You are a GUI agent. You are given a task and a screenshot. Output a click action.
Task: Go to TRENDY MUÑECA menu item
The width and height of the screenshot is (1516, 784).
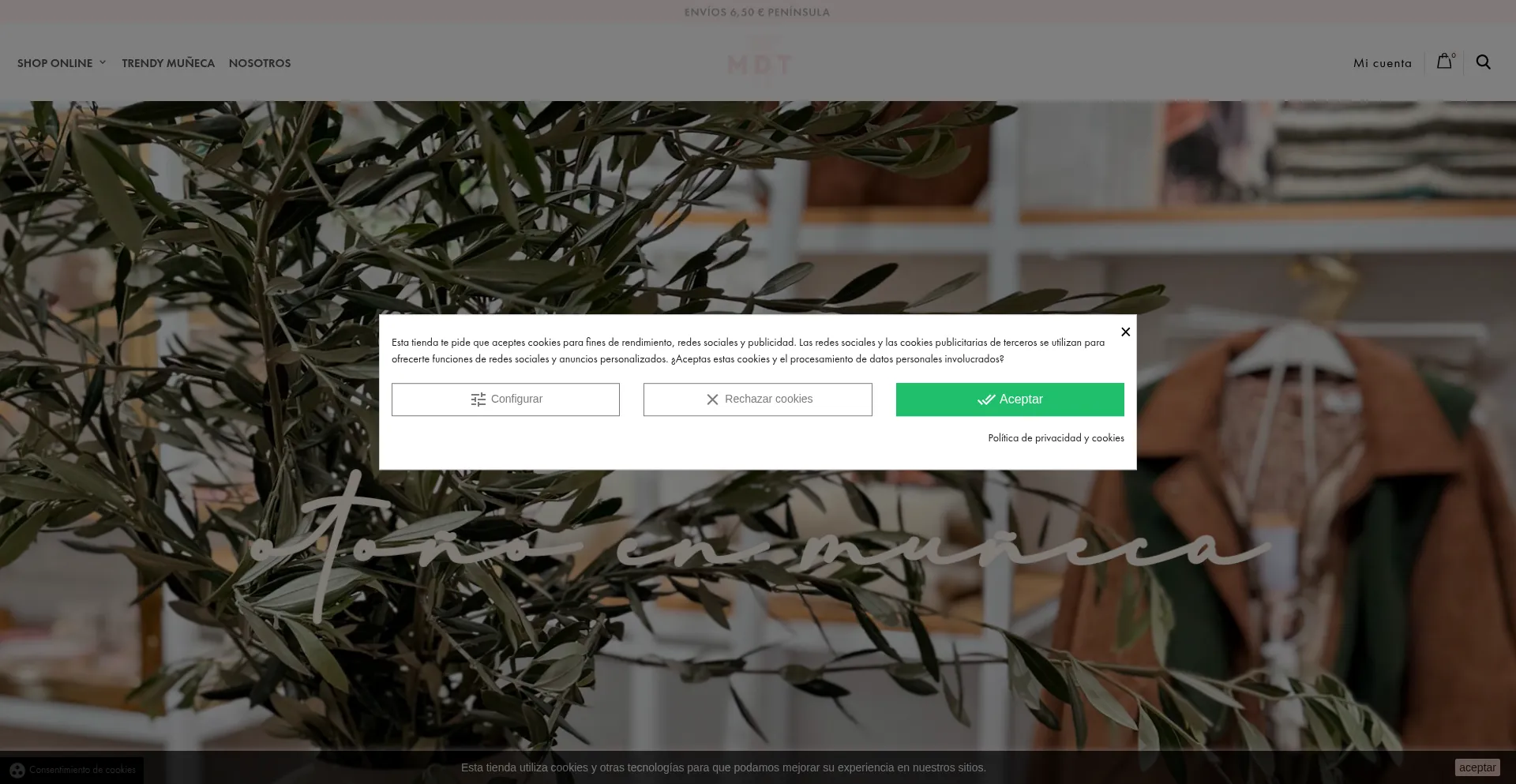point(168,63)
